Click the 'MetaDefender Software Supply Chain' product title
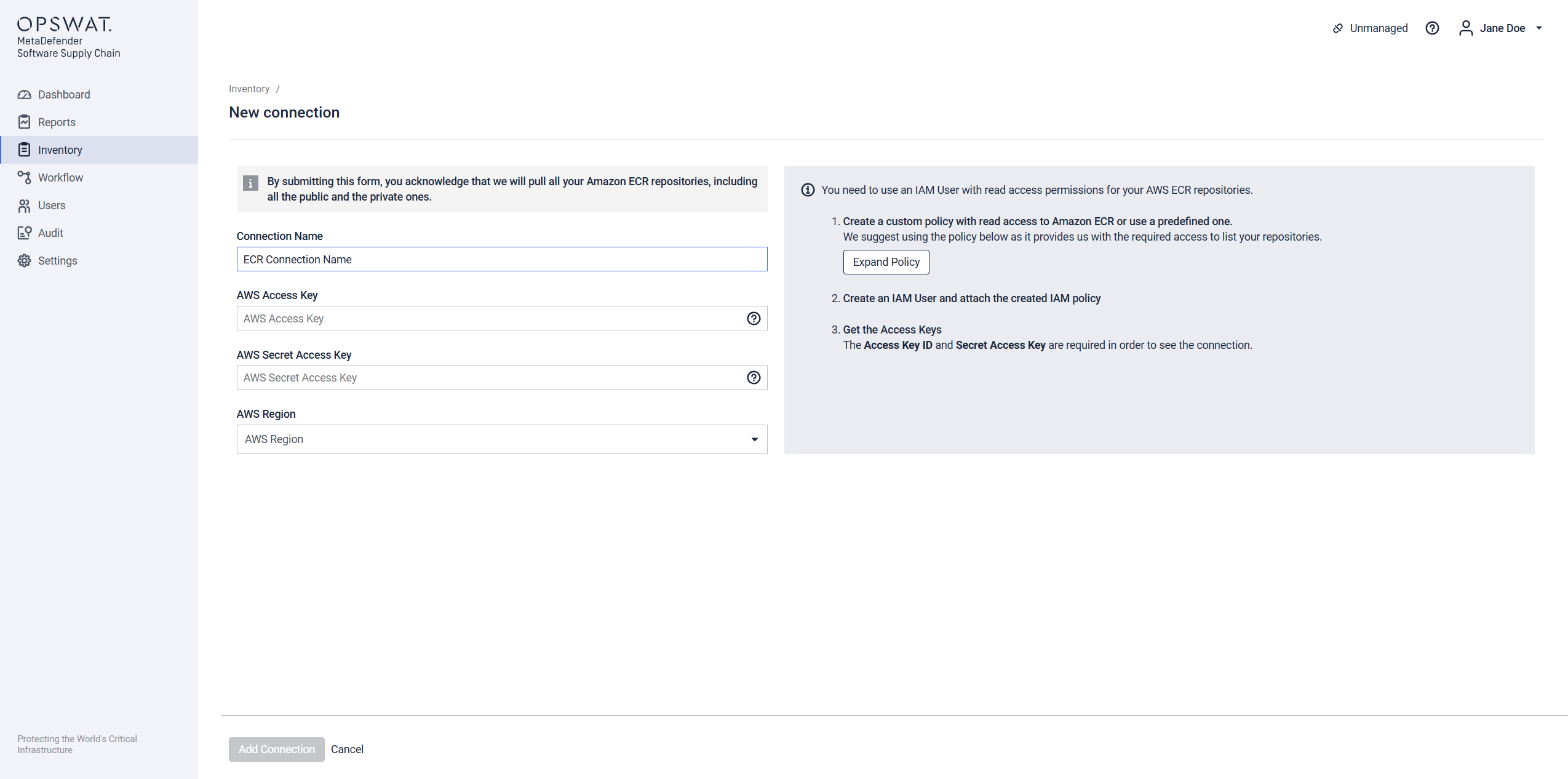The height and width of the screenshot is (779, 1568). [x=69, y=47]
